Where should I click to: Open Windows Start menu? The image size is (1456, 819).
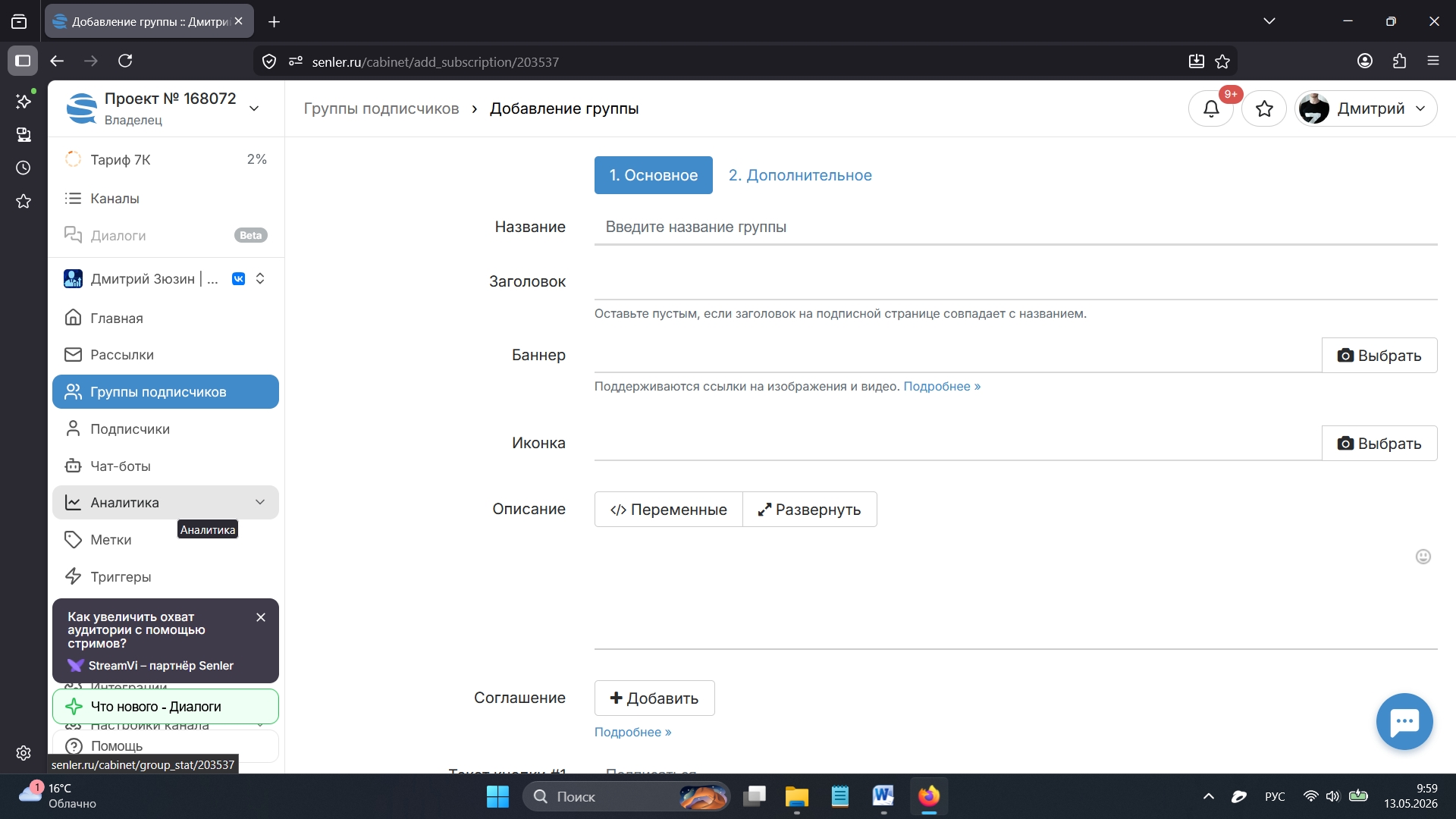[x=497, y=796]
